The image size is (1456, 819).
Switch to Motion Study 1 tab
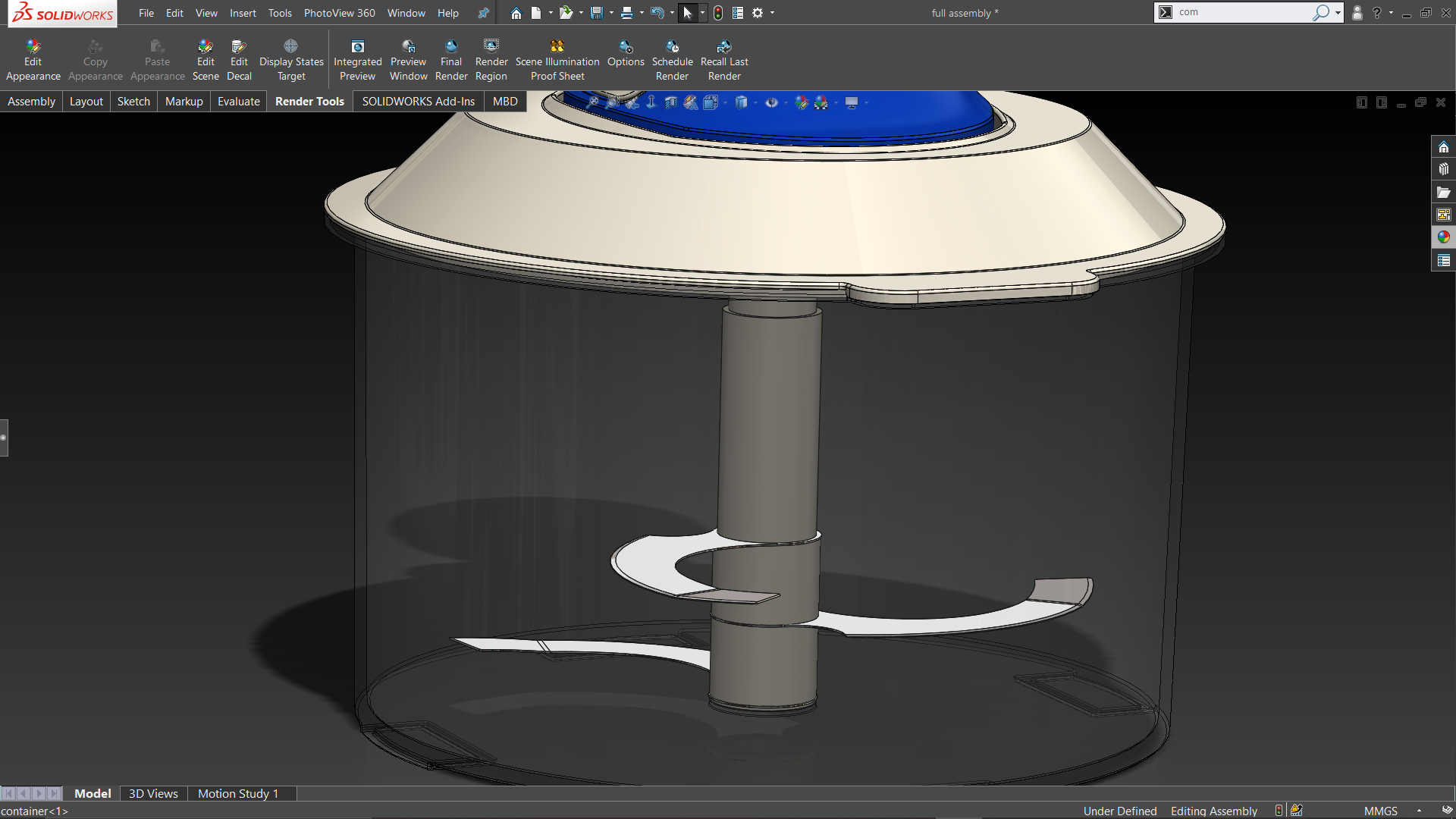(238, 793)
